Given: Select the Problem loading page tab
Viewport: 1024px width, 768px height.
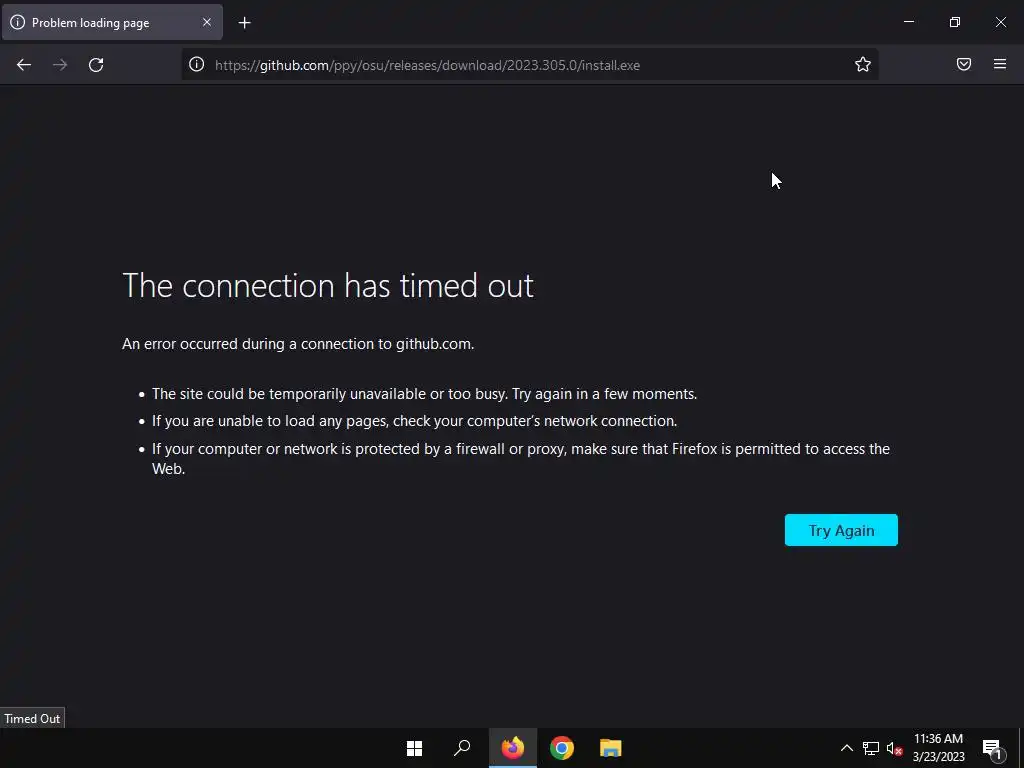Looking at the screenshot, I should pyautogui.click(x=112, y=23).
